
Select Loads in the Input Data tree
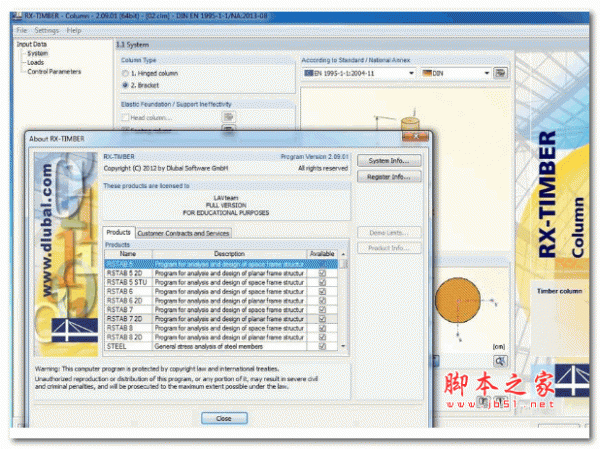(x=35, y=62)
